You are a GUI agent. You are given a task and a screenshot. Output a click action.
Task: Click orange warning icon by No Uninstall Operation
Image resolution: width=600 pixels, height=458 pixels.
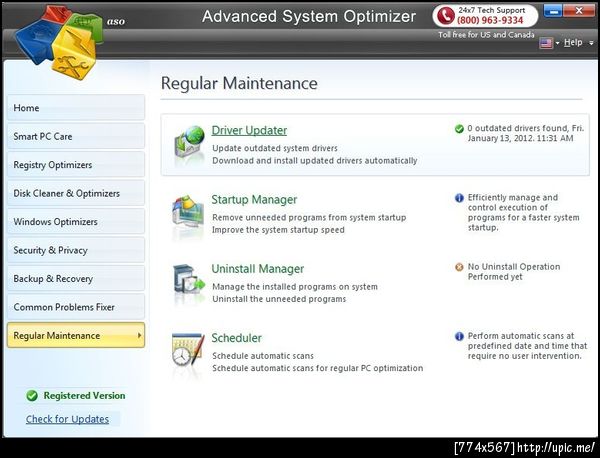pyautogui.click(x=459, y=267)
